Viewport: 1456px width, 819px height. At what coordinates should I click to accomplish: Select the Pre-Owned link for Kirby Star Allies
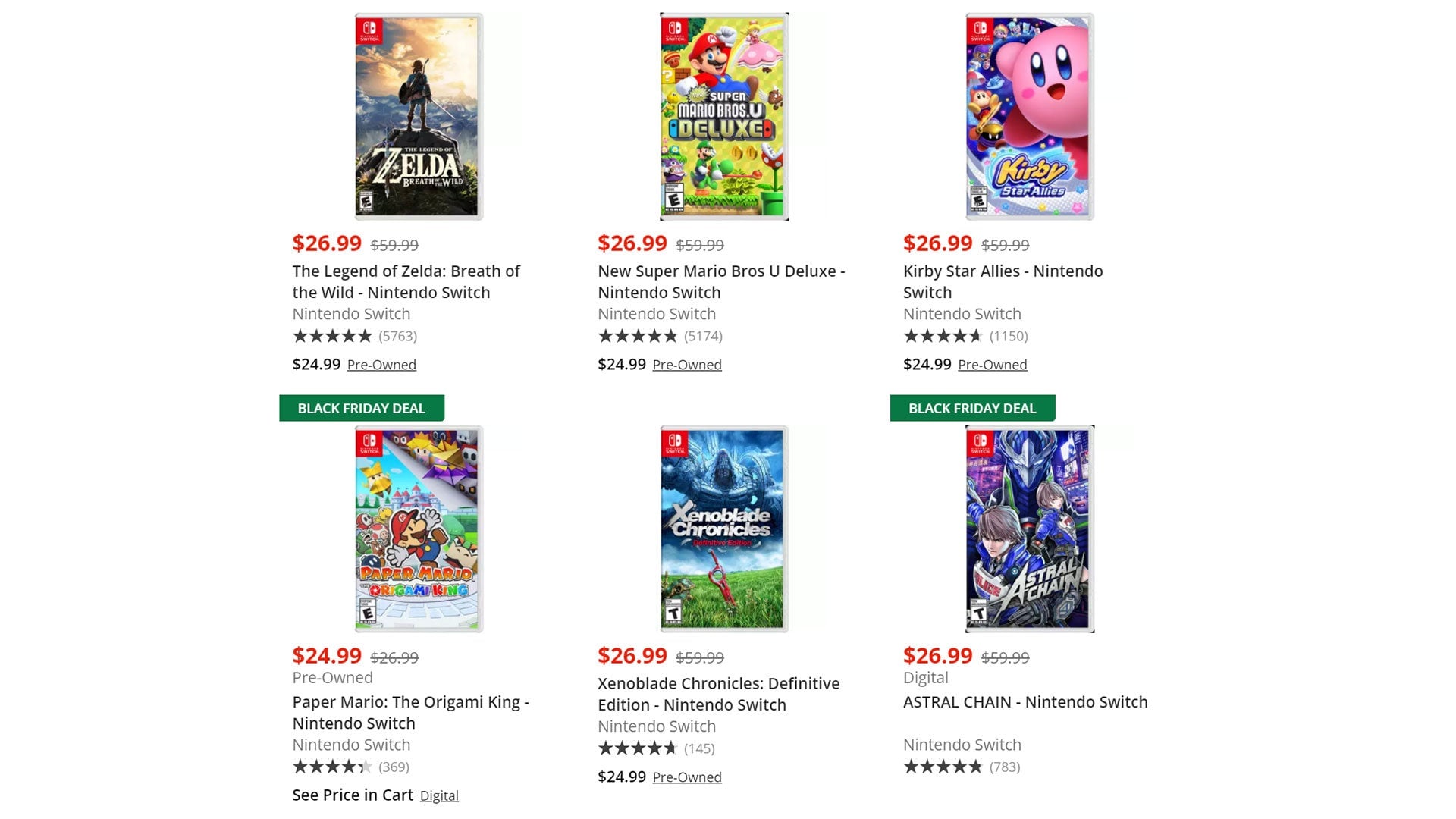click(992, 365)
